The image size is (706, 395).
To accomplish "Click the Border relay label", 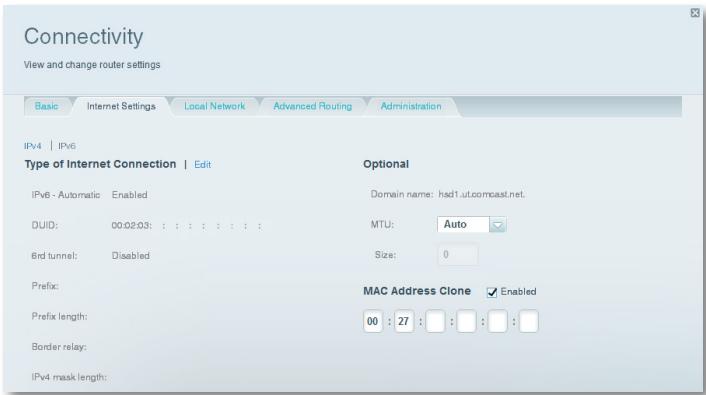I will (59, 347).
